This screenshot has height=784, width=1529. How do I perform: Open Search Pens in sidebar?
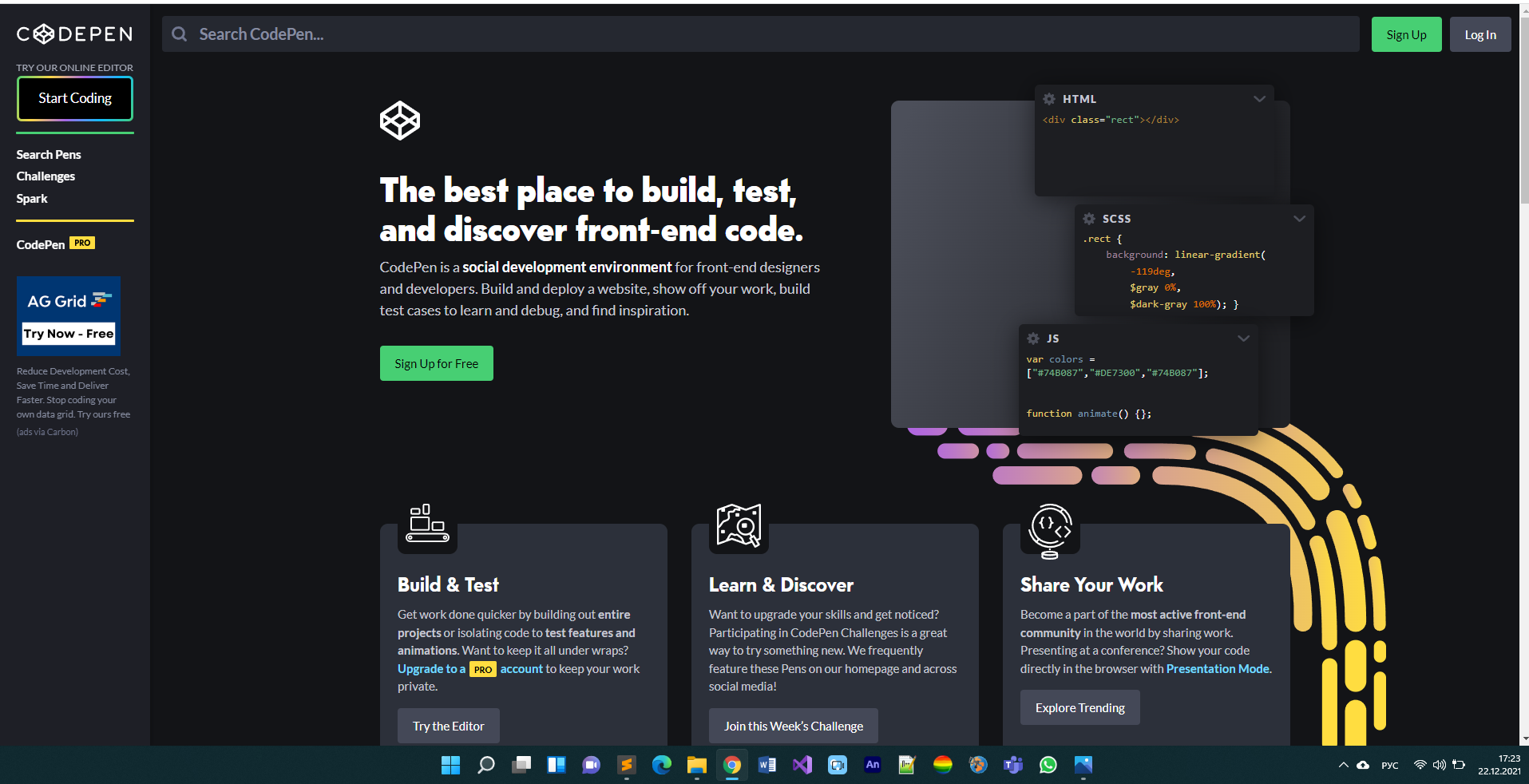coord(49,154)
